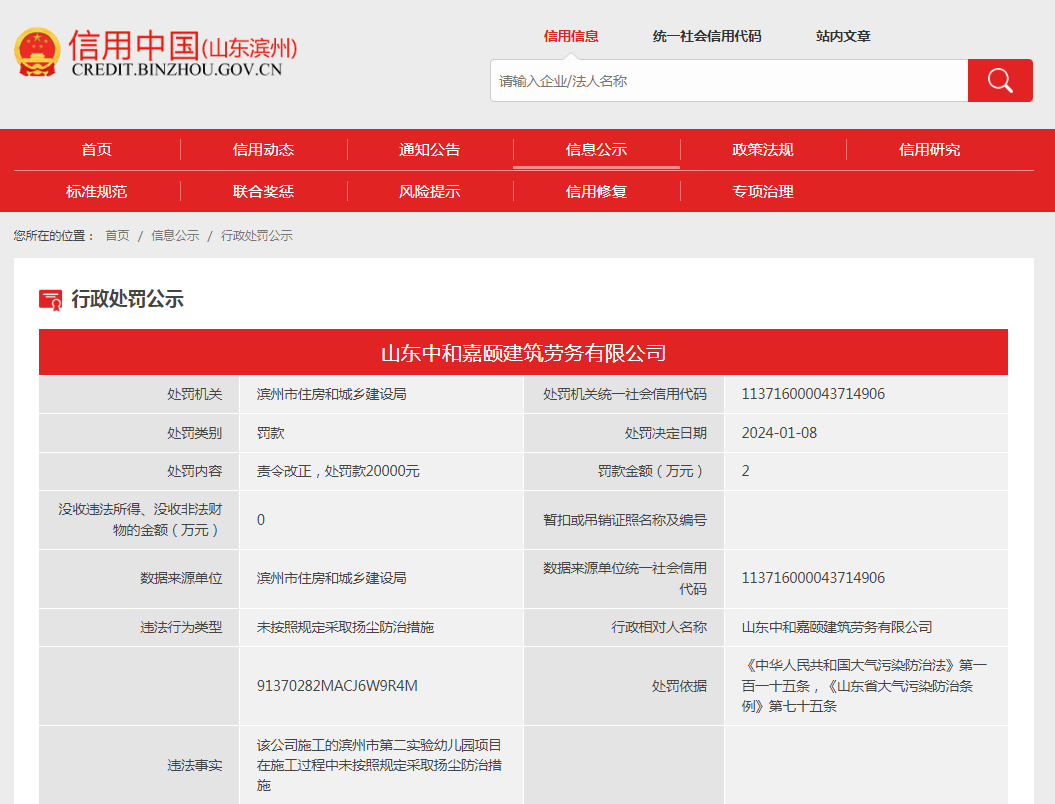
Task: Click the 处罚机关统一社会信用代码 label
Action: 624,394
